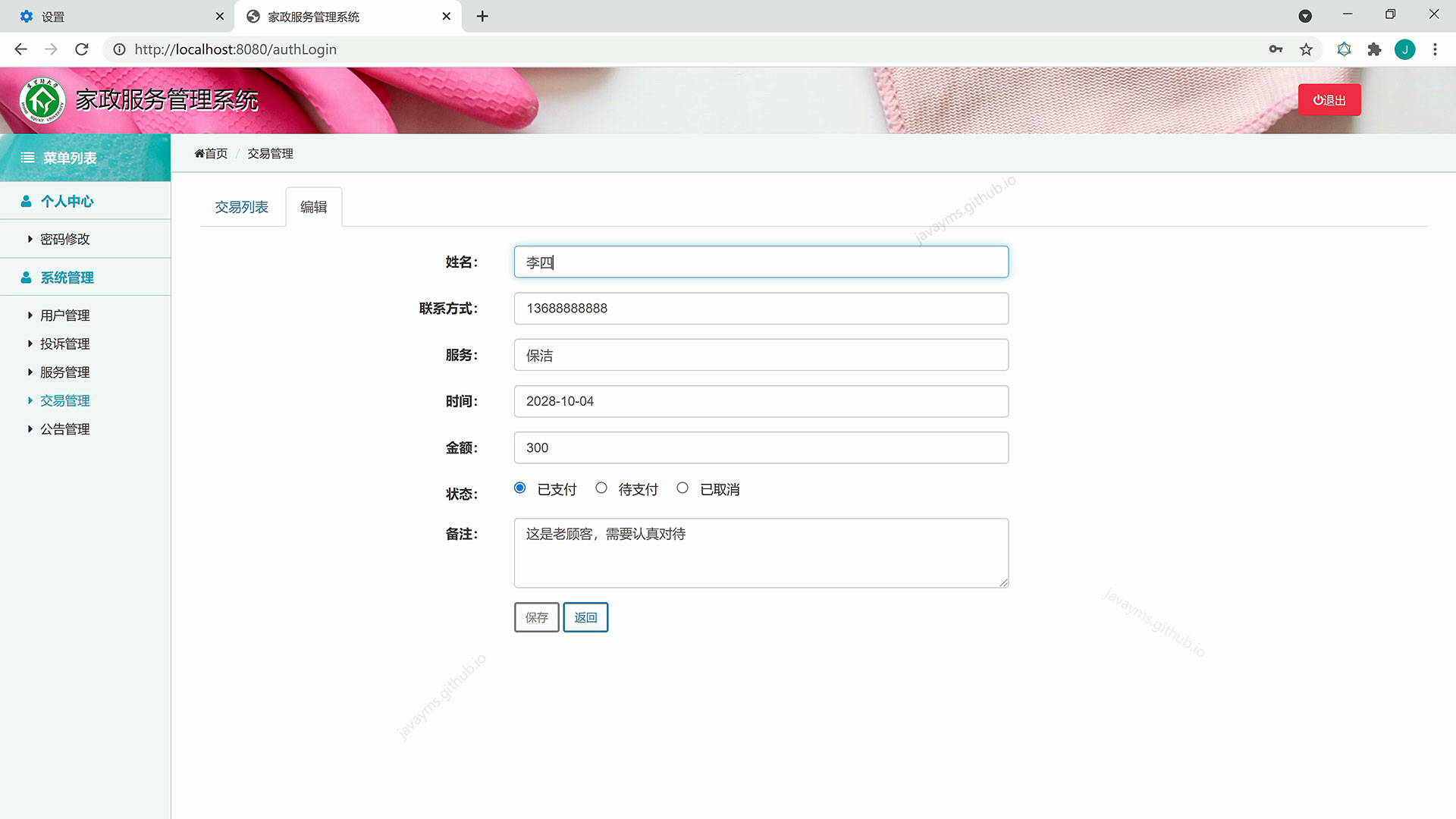Click the bookmark star icon in the address bar

pos(1306,49)
